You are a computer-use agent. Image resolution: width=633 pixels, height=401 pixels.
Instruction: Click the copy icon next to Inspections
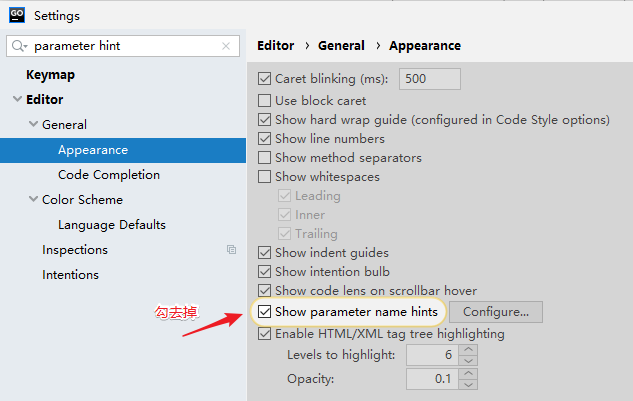(231, 250)
